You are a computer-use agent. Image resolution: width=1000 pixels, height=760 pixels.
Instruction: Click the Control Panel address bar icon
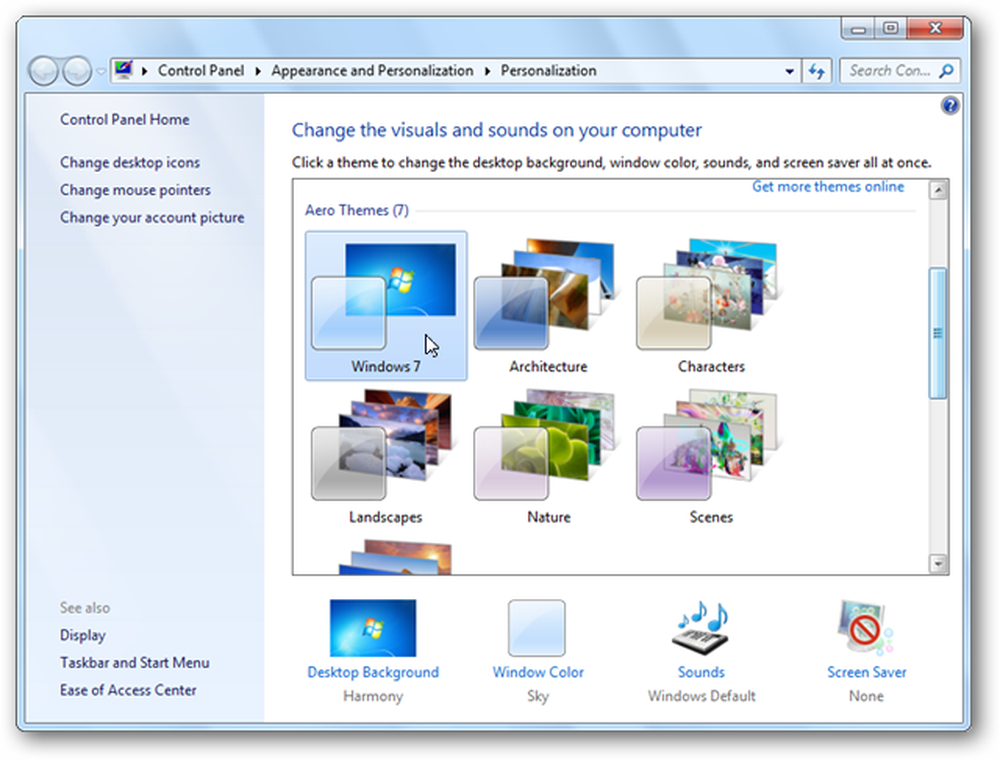click(124, 69)
